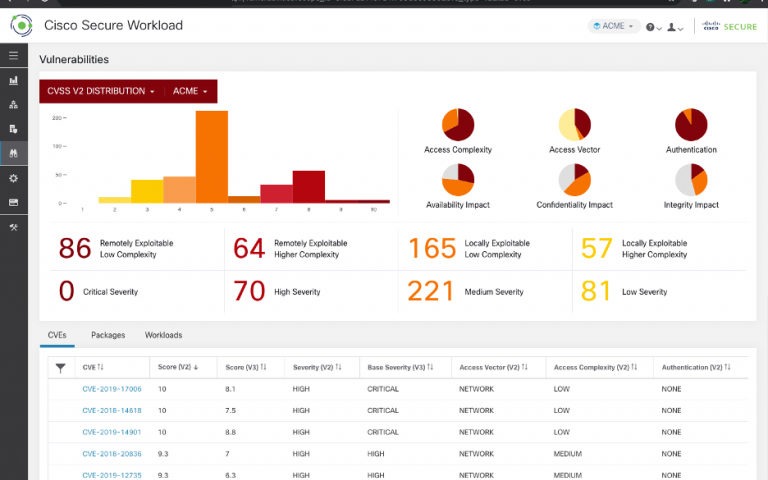Click the Vulnerabilities page heading
Image resolution: width=768 pixels, height=480 pixels.
(74, 59)
